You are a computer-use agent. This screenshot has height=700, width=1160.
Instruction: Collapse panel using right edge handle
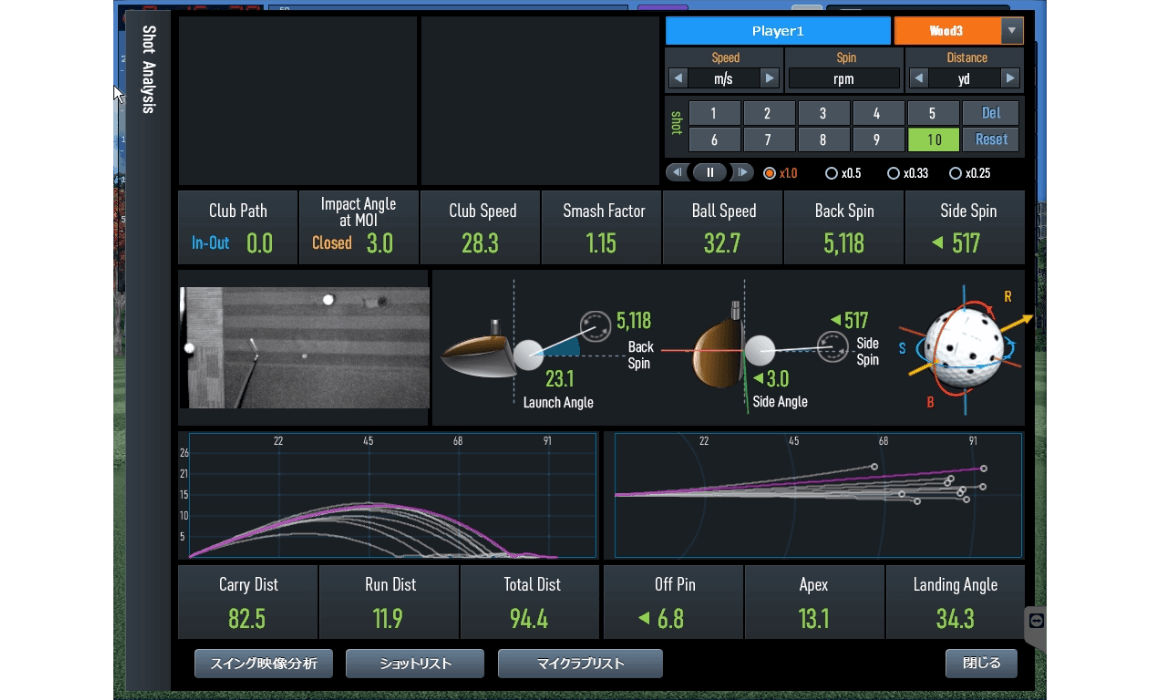pos(1036,621)
